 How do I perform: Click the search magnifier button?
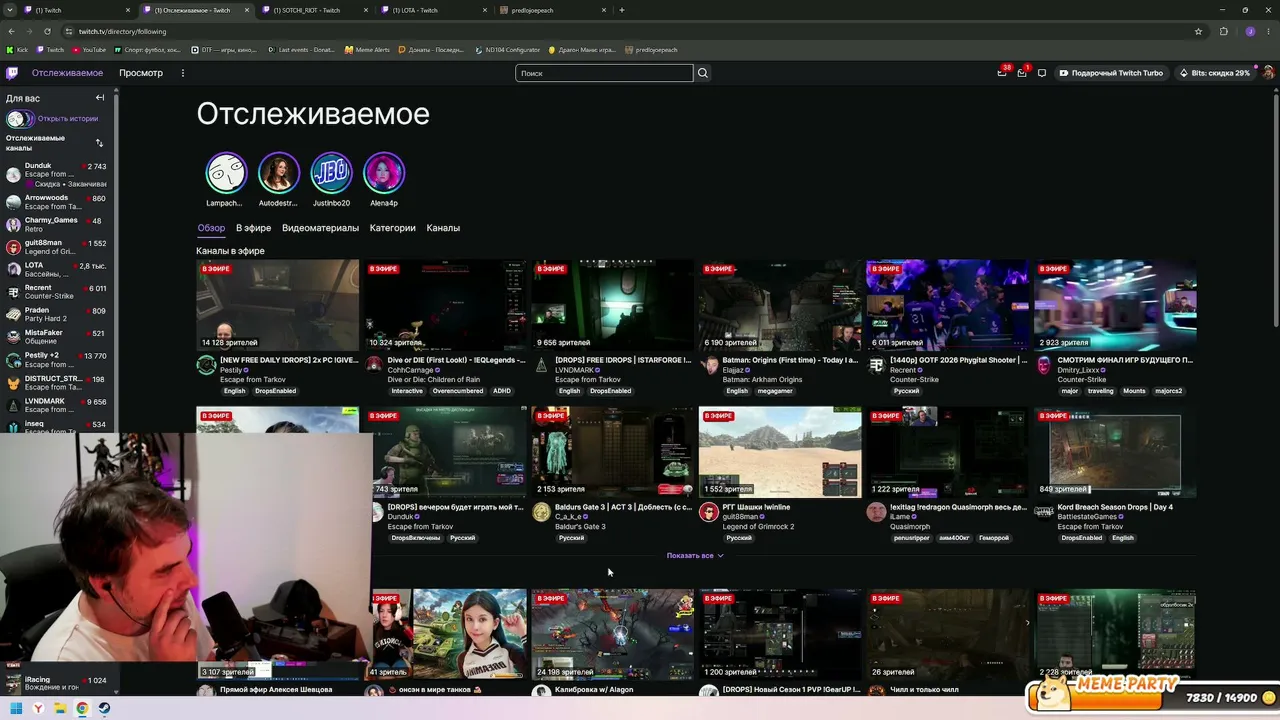pyautogui.click(x=703, y=73)
